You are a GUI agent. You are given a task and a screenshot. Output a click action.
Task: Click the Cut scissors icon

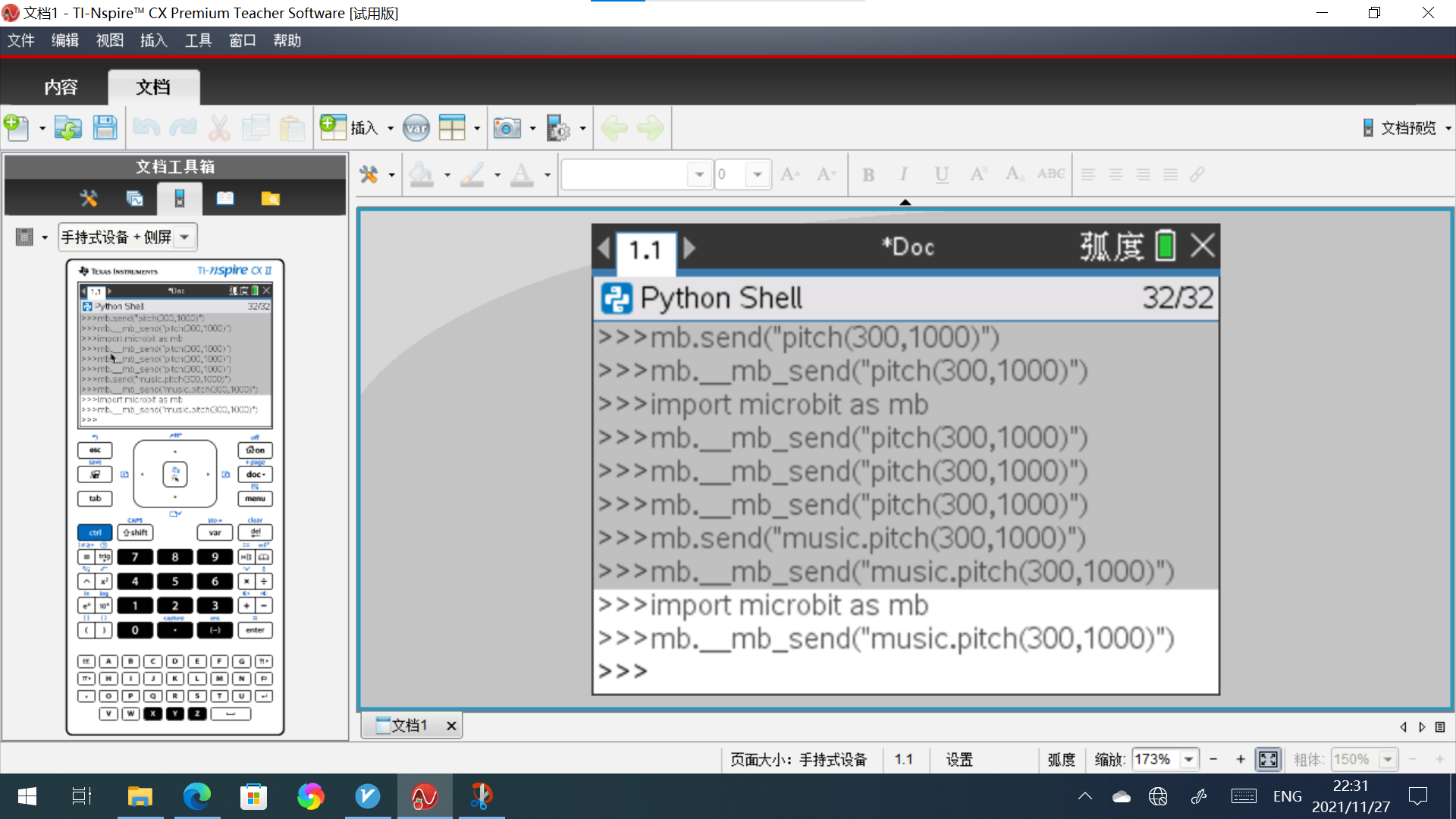pyautogui.click(x=219, y=128)
